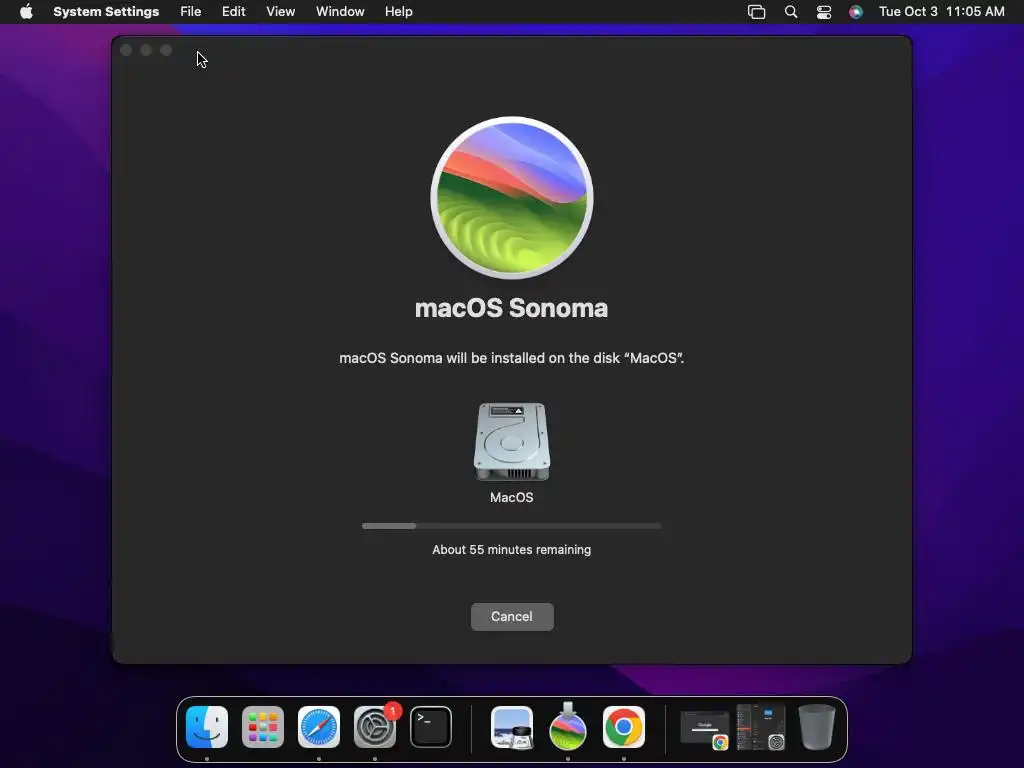Launch Terminal from the Dock
Screen dimensions: 1024x768
[x=431, y=727]
